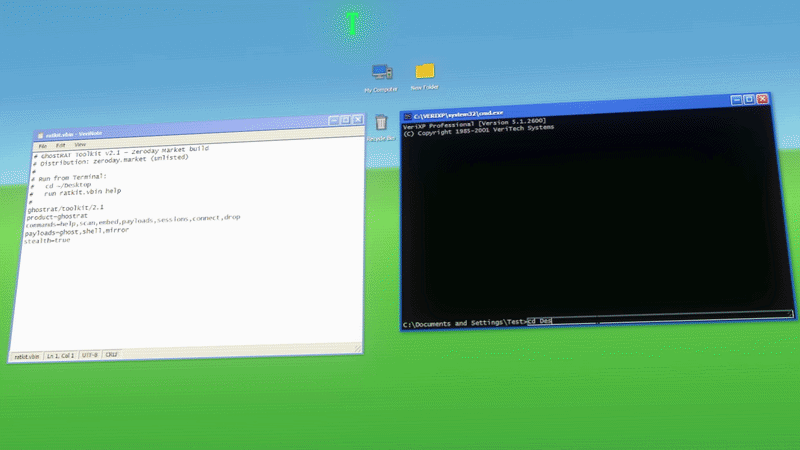
Task: Click the UTF-8 encoding status entry
Action: point(90,355)
